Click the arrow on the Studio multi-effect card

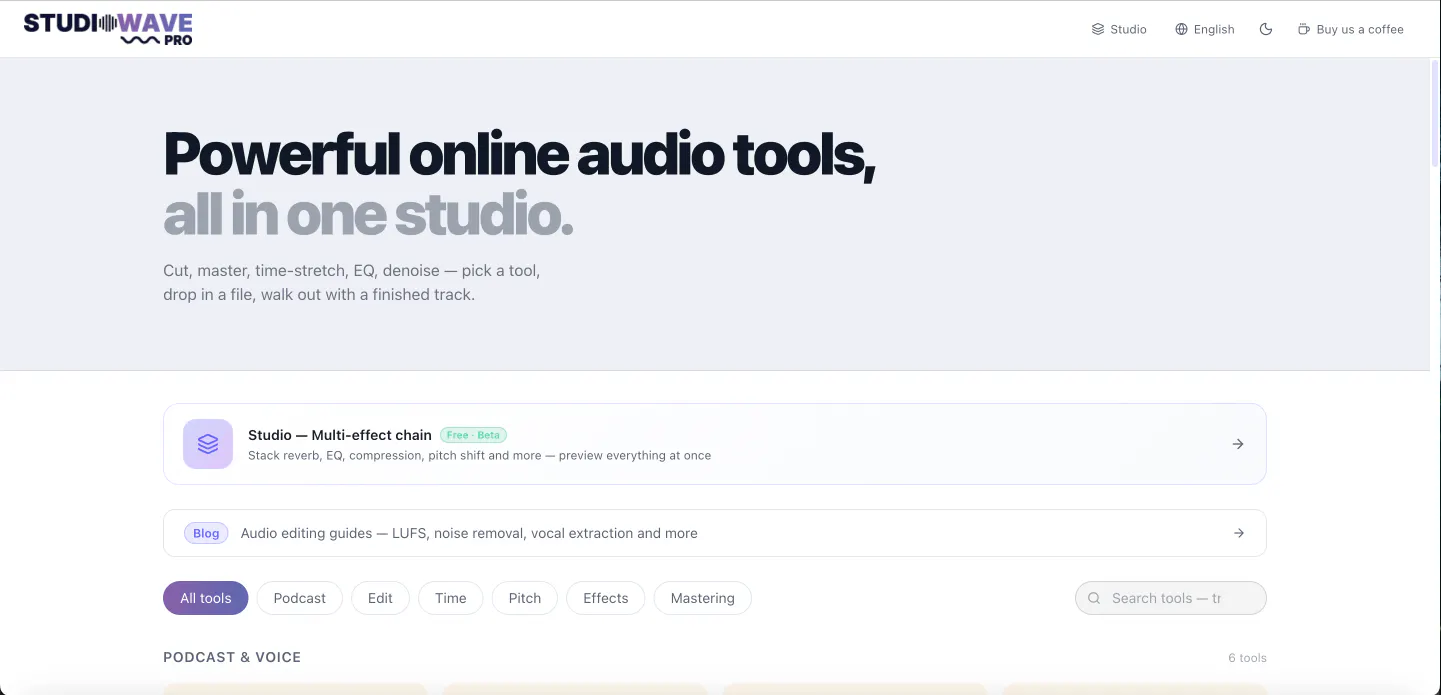1238,444
